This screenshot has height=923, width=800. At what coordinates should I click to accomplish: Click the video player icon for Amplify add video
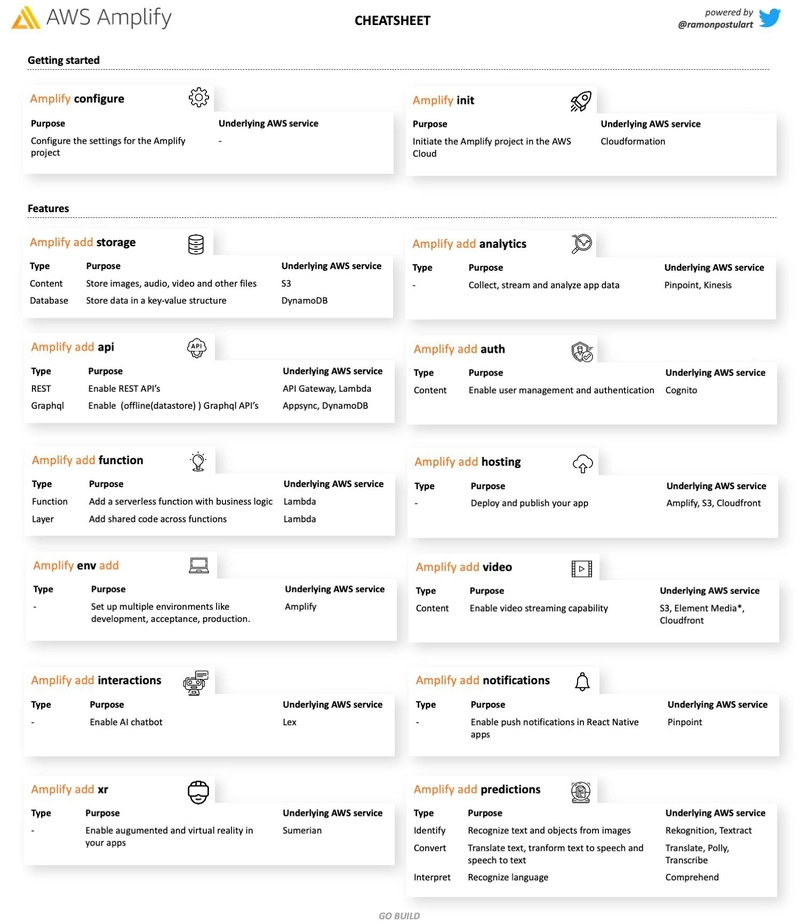click(x=581, y=568)
